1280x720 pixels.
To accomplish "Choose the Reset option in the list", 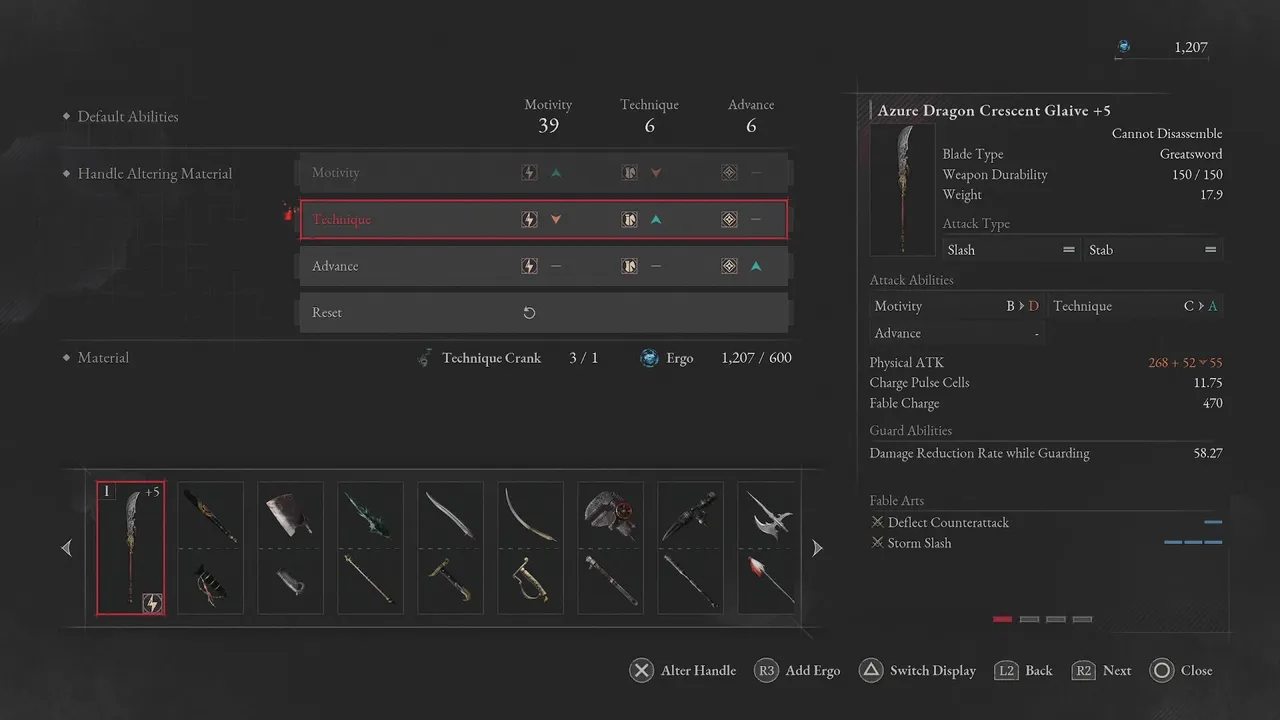I will click(545, 313).
